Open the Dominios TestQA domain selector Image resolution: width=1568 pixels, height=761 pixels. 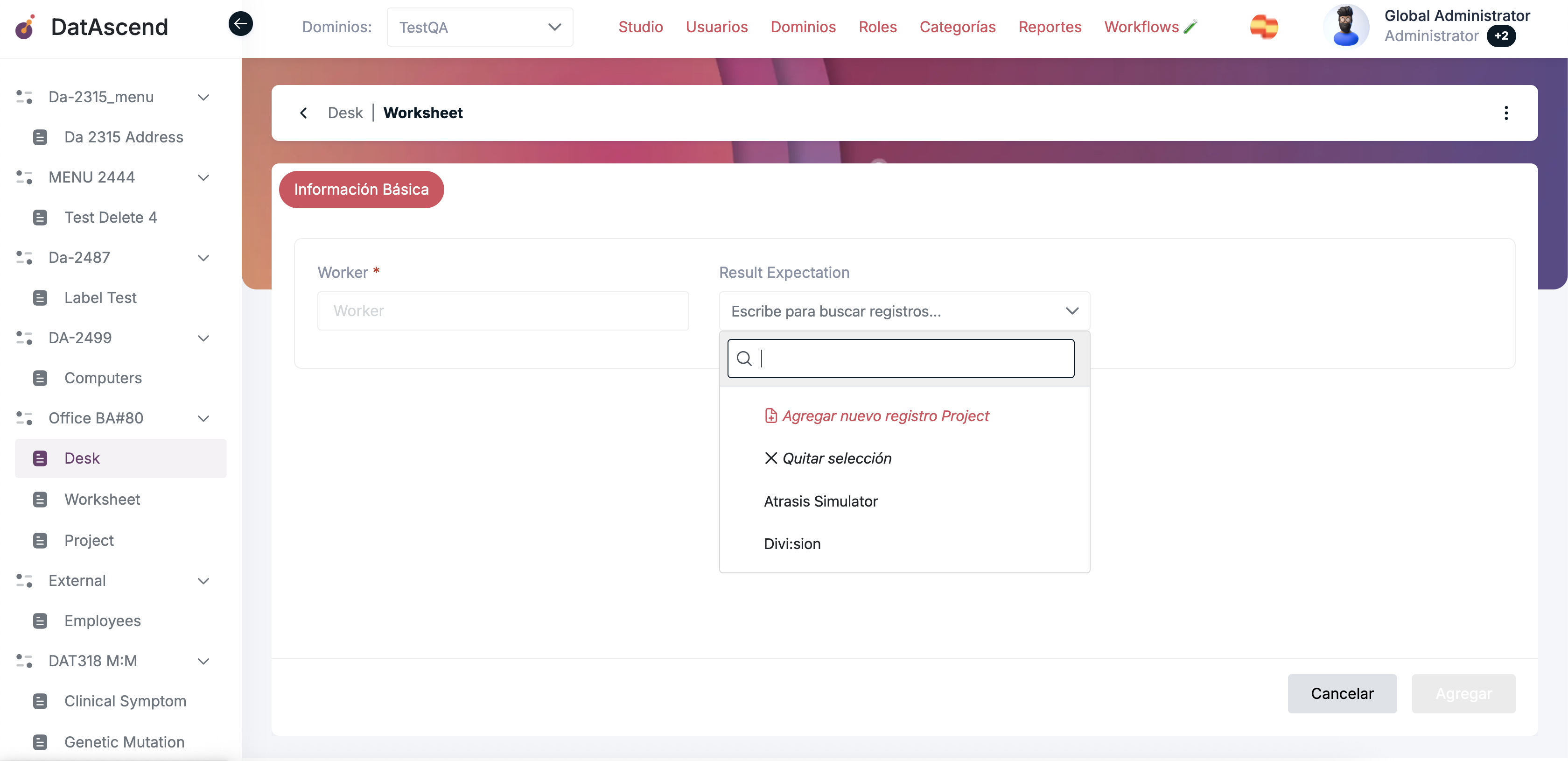point(480,27)
